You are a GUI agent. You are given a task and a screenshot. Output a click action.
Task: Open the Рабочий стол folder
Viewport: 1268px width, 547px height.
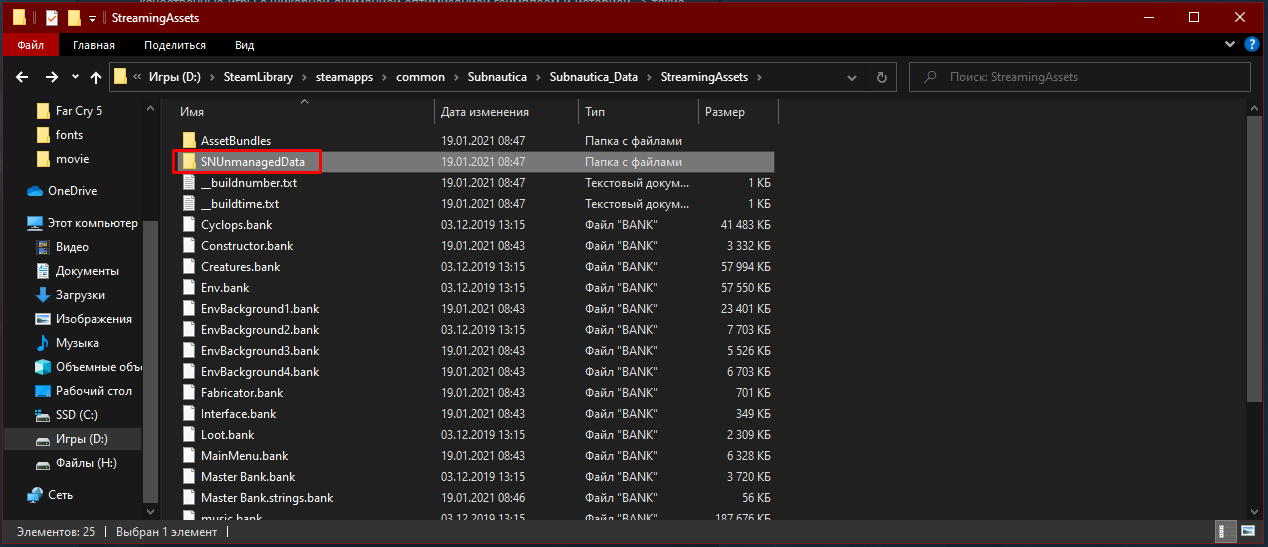click(92, 391)
